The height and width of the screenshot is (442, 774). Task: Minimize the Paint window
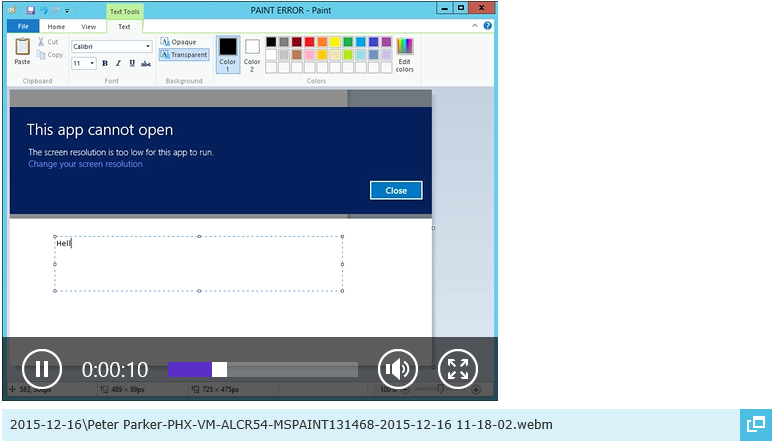pyautogui.click(x=446, y=8)
